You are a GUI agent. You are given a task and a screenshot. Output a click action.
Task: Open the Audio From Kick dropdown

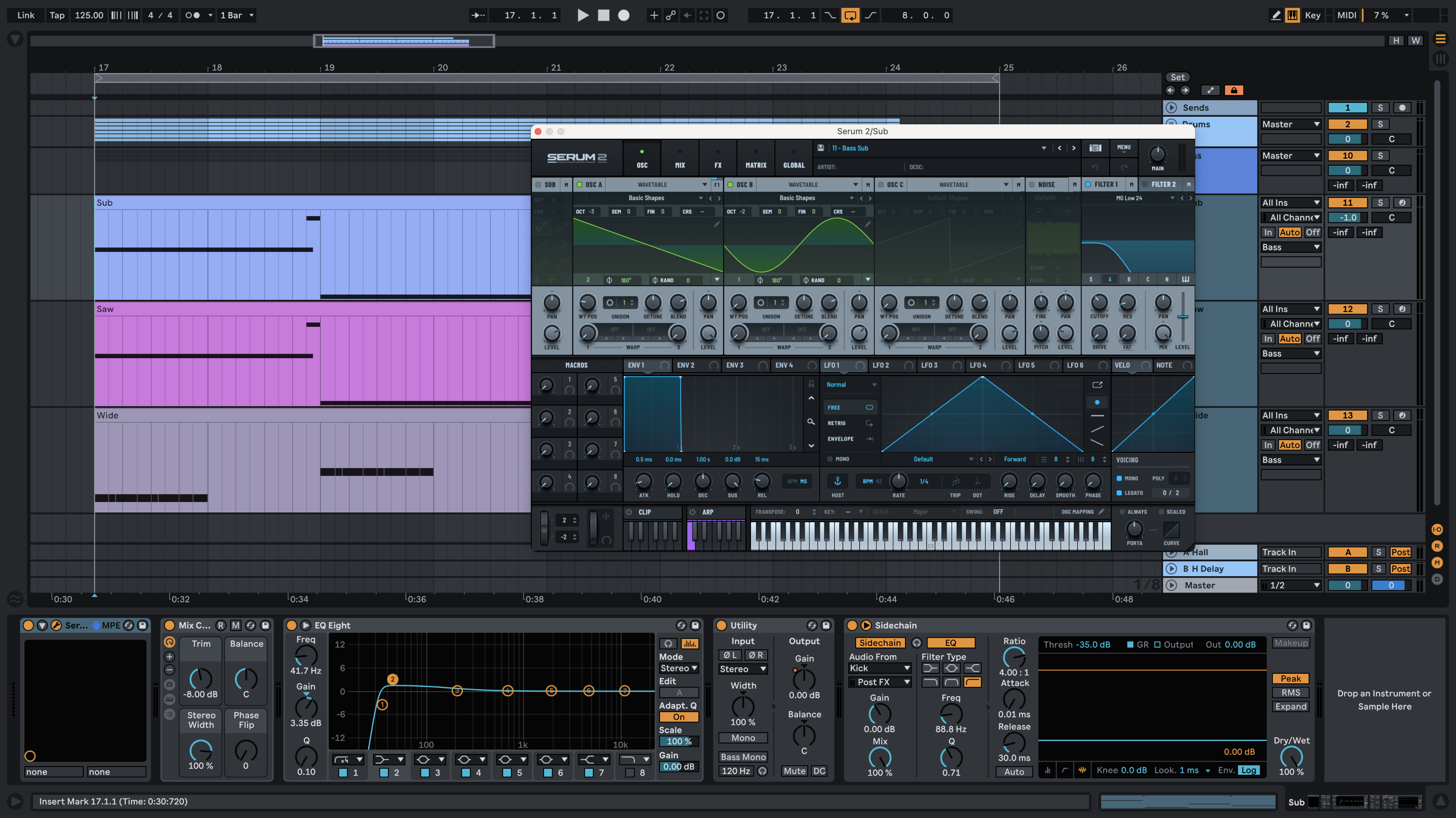(x=880, y=668)
